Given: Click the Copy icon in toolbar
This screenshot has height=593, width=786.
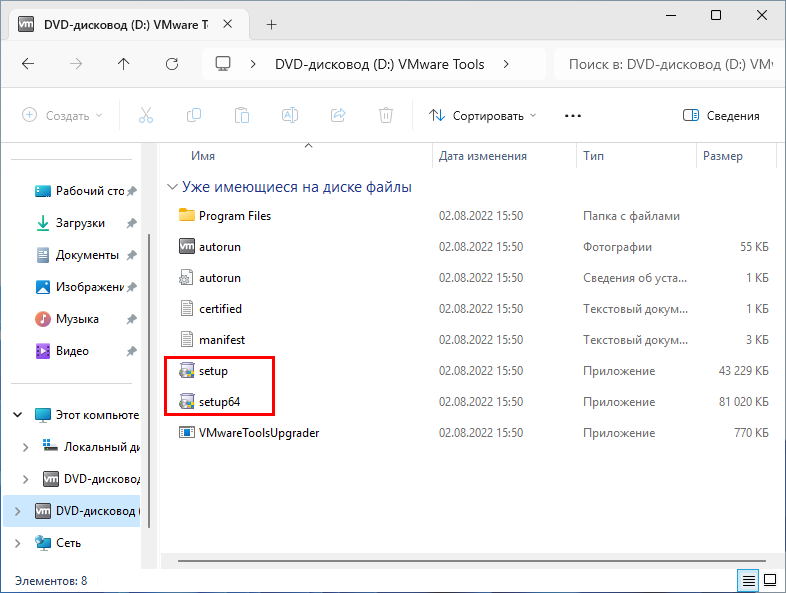Looking at the screenshot, I should [x=193, y=115].
